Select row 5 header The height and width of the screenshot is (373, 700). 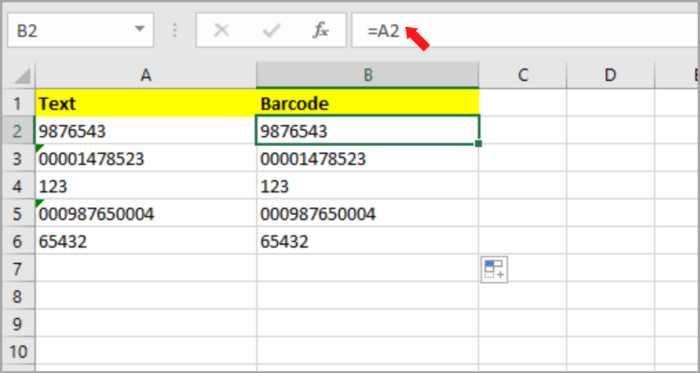coord(18,213)
